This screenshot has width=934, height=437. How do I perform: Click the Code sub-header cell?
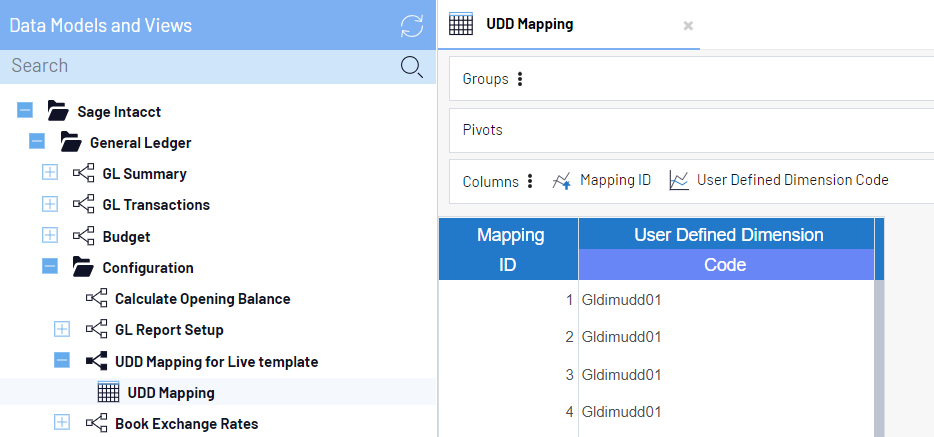click(726, 264)
